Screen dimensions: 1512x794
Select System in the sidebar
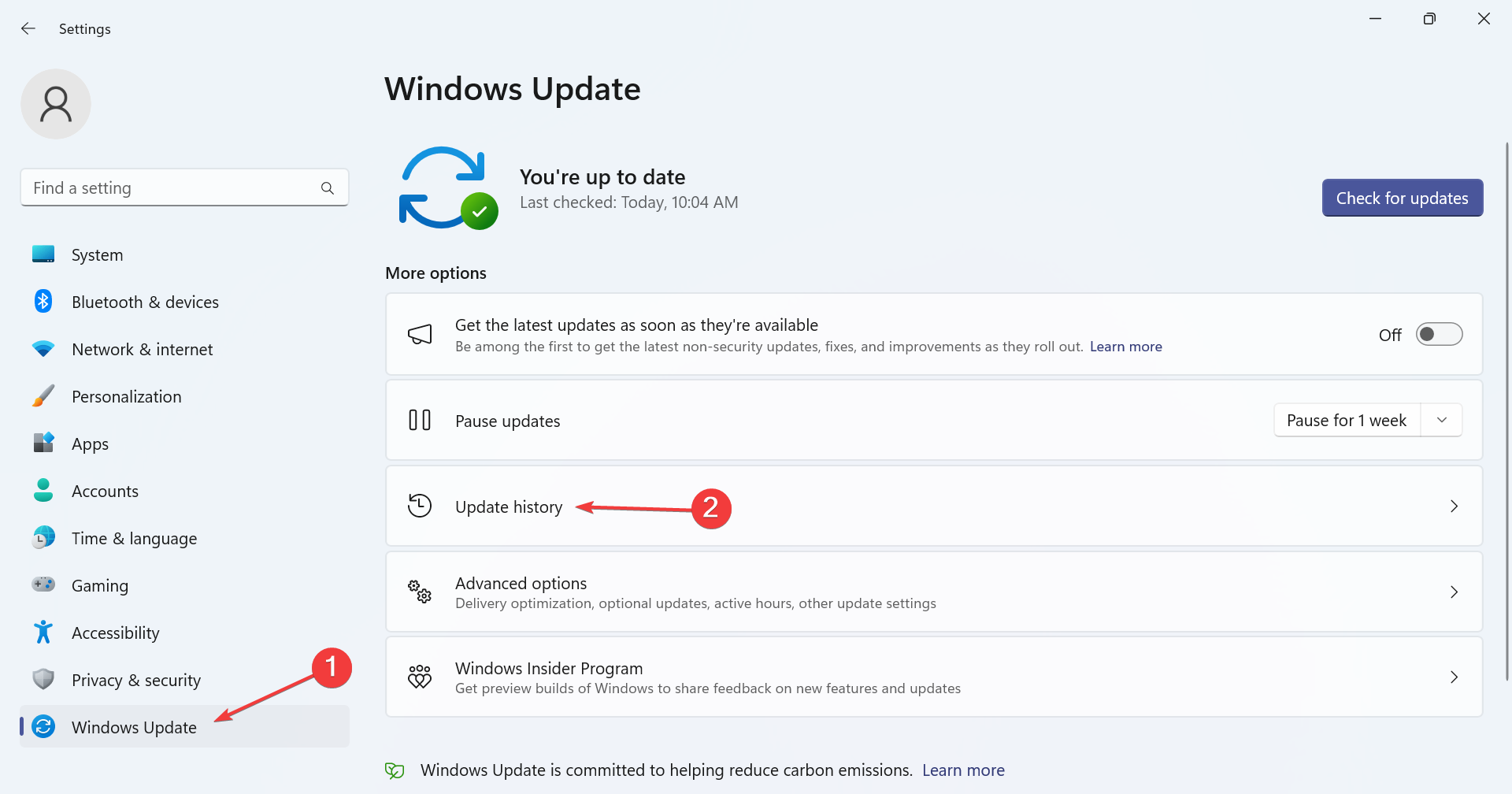(x=184, y=254)
